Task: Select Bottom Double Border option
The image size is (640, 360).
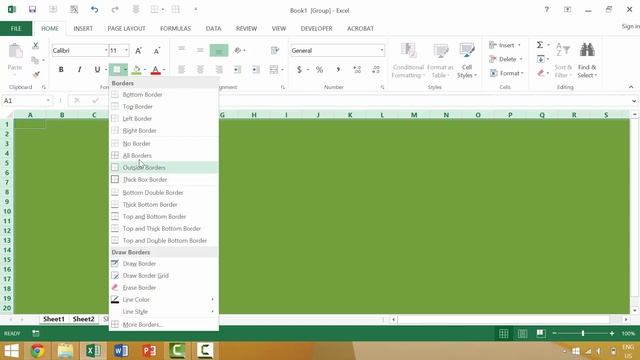Action: [x=163, y=193]
